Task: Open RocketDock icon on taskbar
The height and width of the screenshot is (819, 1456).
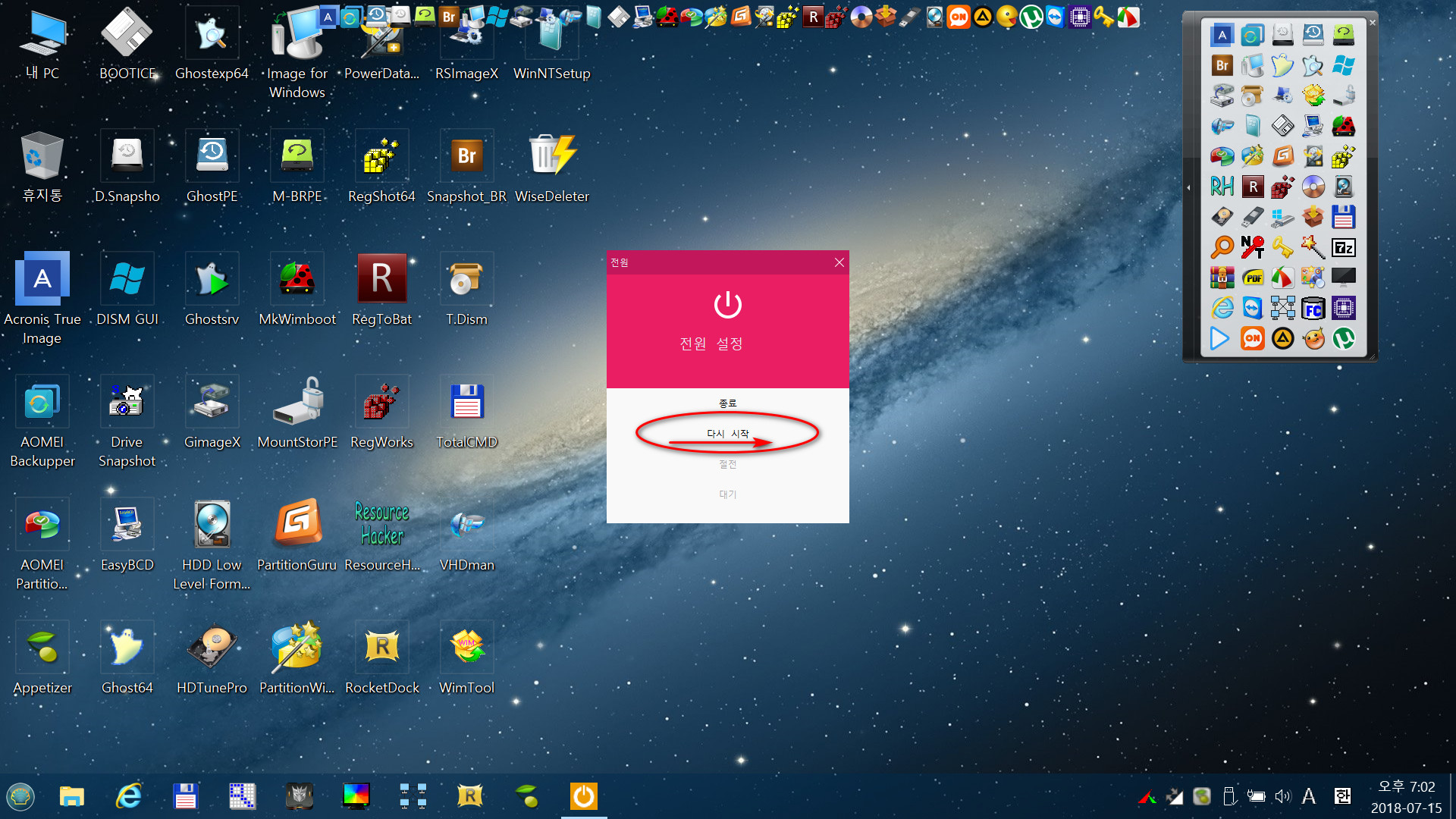Action: [470, 796]
